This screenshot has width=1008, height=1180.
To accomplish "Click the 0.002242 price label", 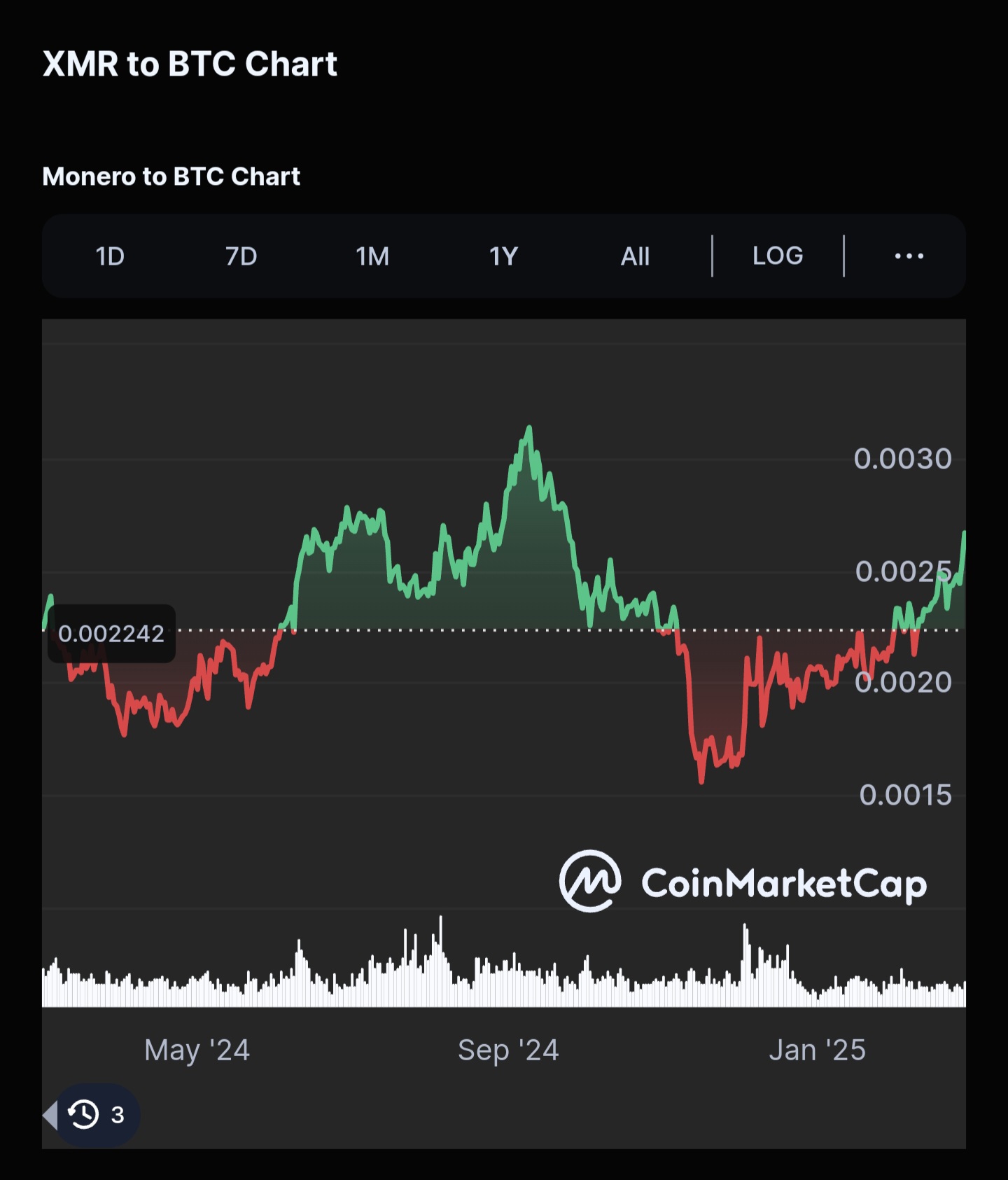I will pyautogui.click(x=111, y=634).
